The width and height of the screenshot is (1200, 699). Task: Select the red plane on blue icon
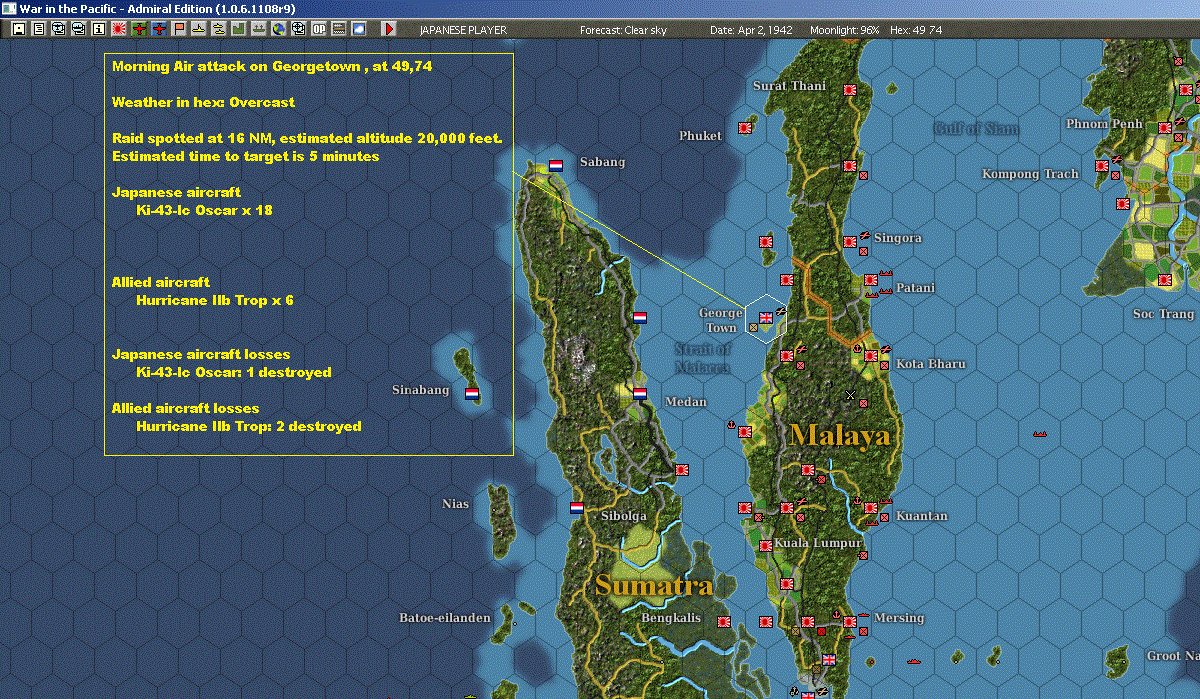click(x=159, y=29)
